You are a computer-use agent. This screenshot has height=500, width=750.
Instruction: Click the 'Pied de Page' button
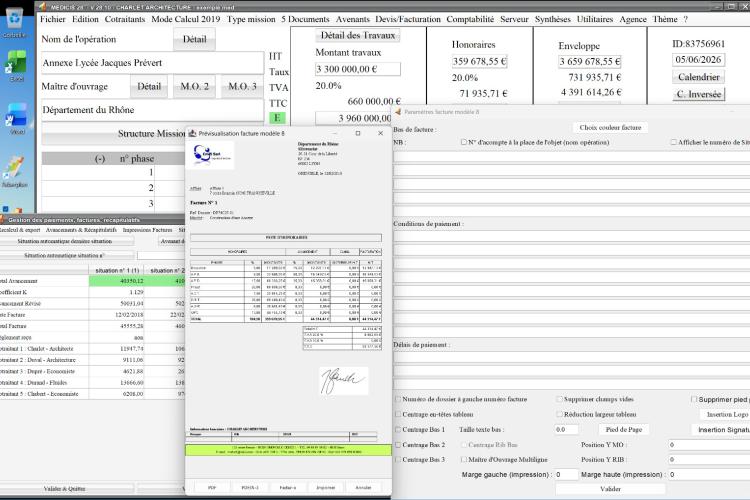[x=624, y=430]
